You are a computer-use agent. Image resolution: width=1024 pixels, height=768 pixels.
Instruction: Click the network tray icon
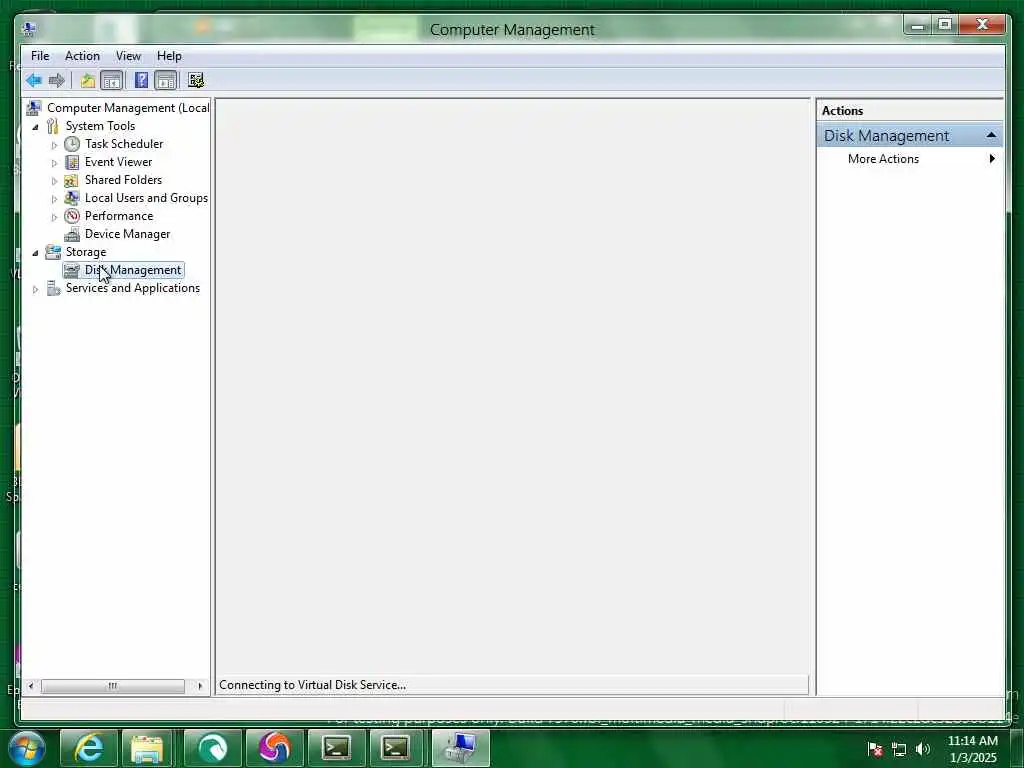tap(899, 749)
